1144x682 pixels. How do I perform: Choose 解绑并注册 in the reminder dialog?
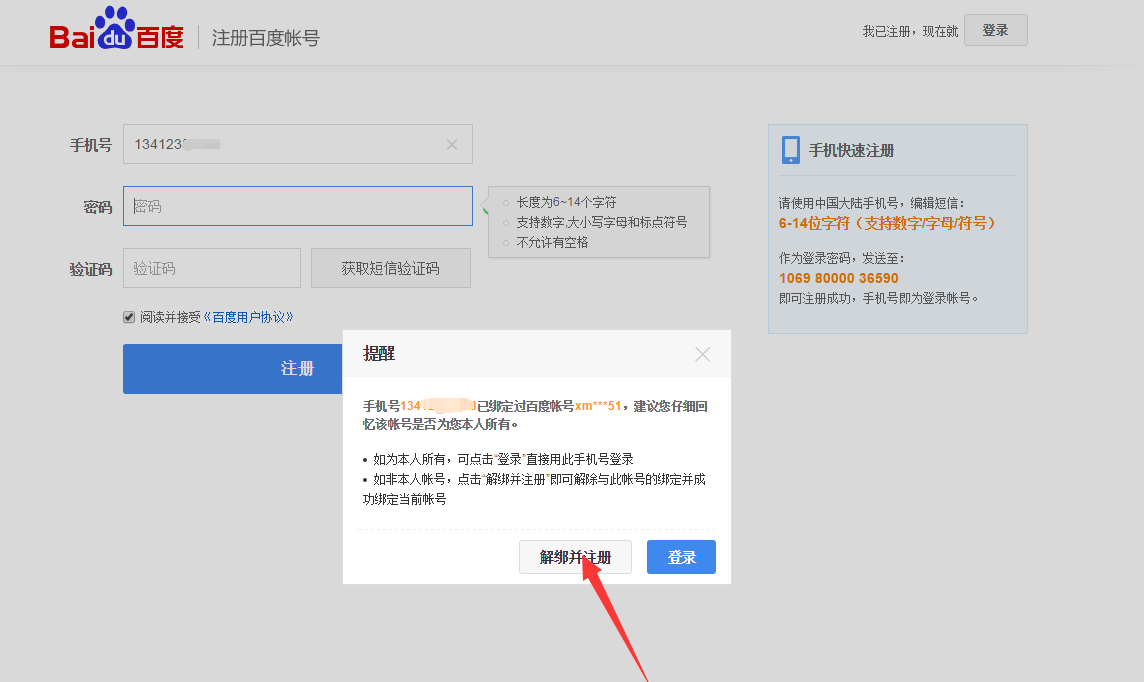pos(575,557)
